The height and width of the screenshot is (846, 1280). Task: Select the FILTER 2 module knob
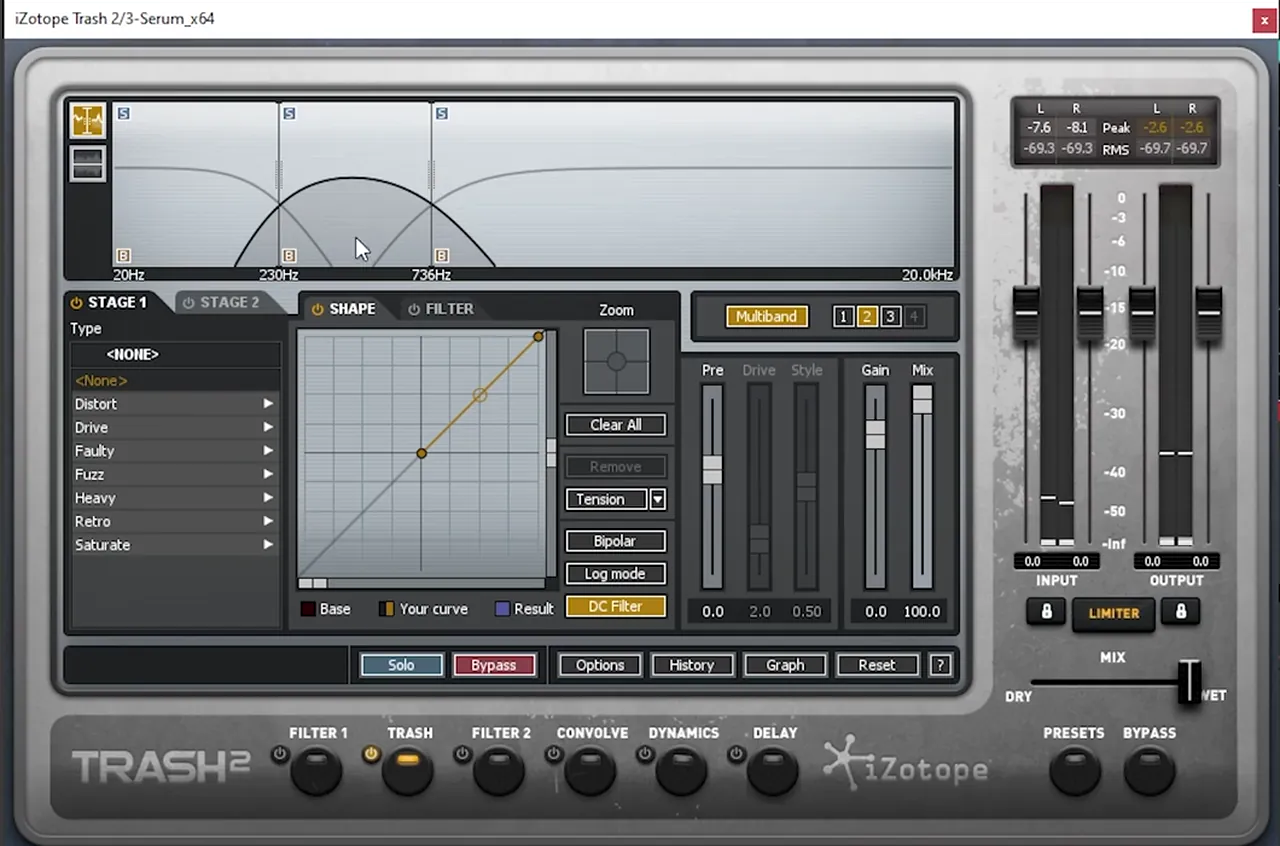[x=499, y=771]
